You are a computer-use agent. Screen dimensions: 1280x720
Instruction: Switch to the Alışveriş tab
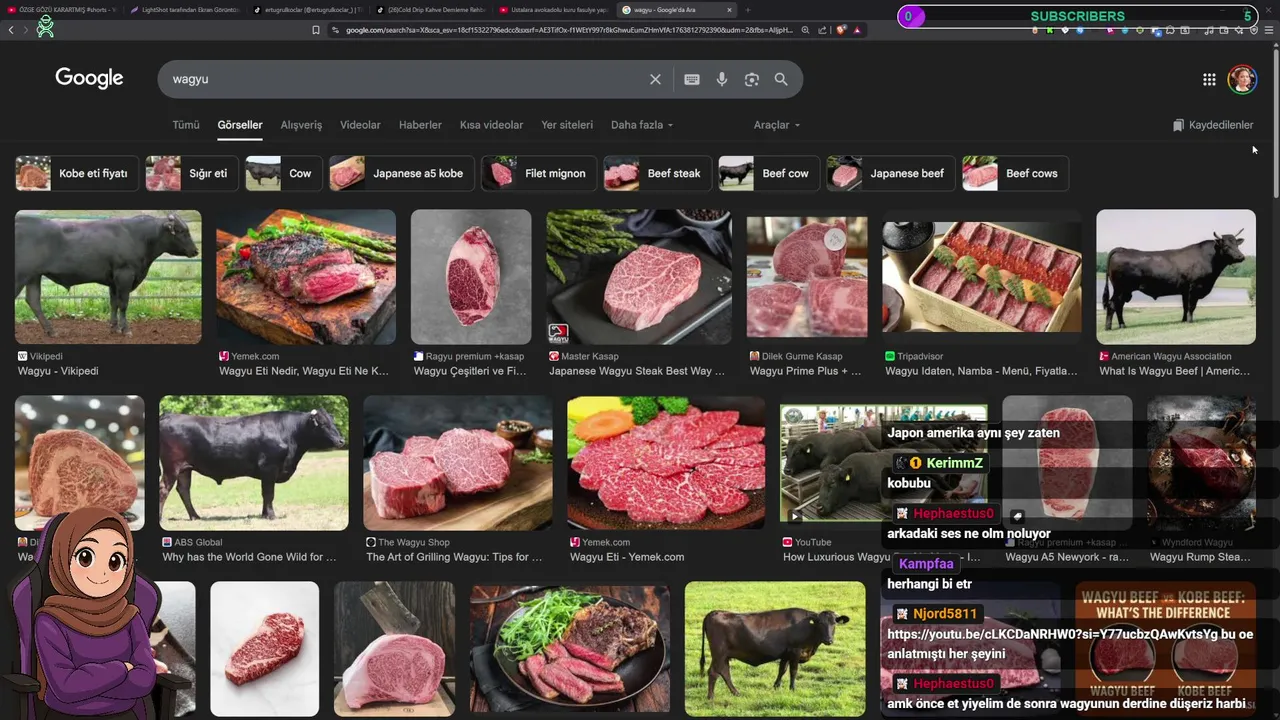pyautogui.click(x=301, y=125)
